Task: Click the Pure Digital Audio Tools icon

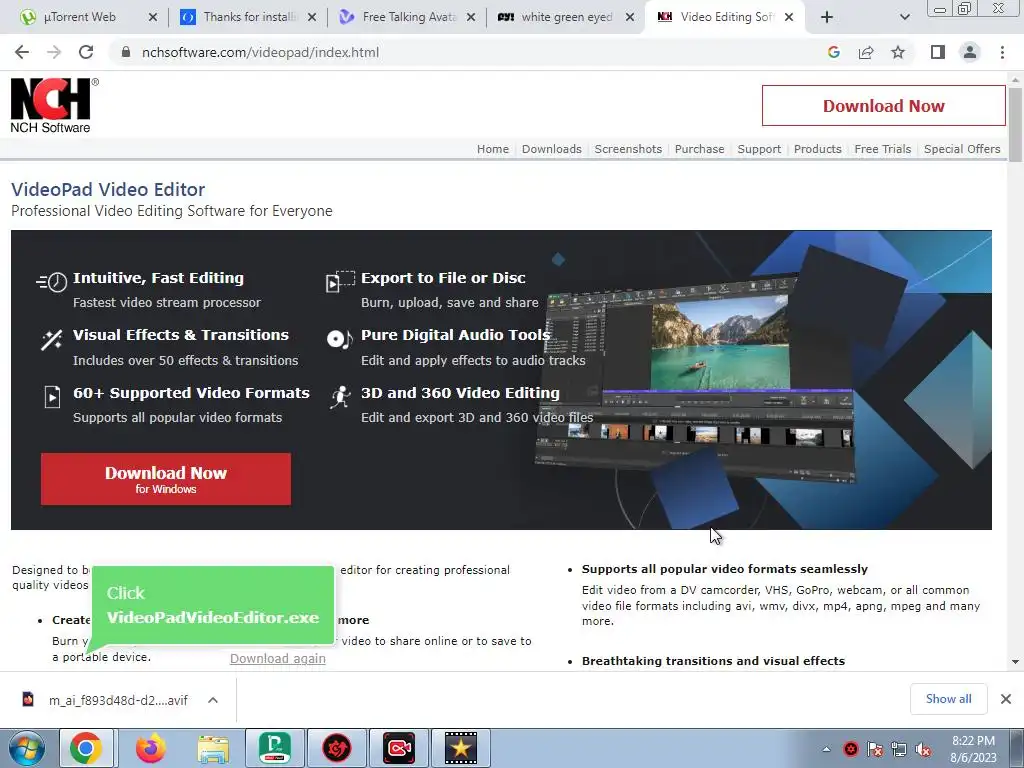Action: (x=339, y=339)
